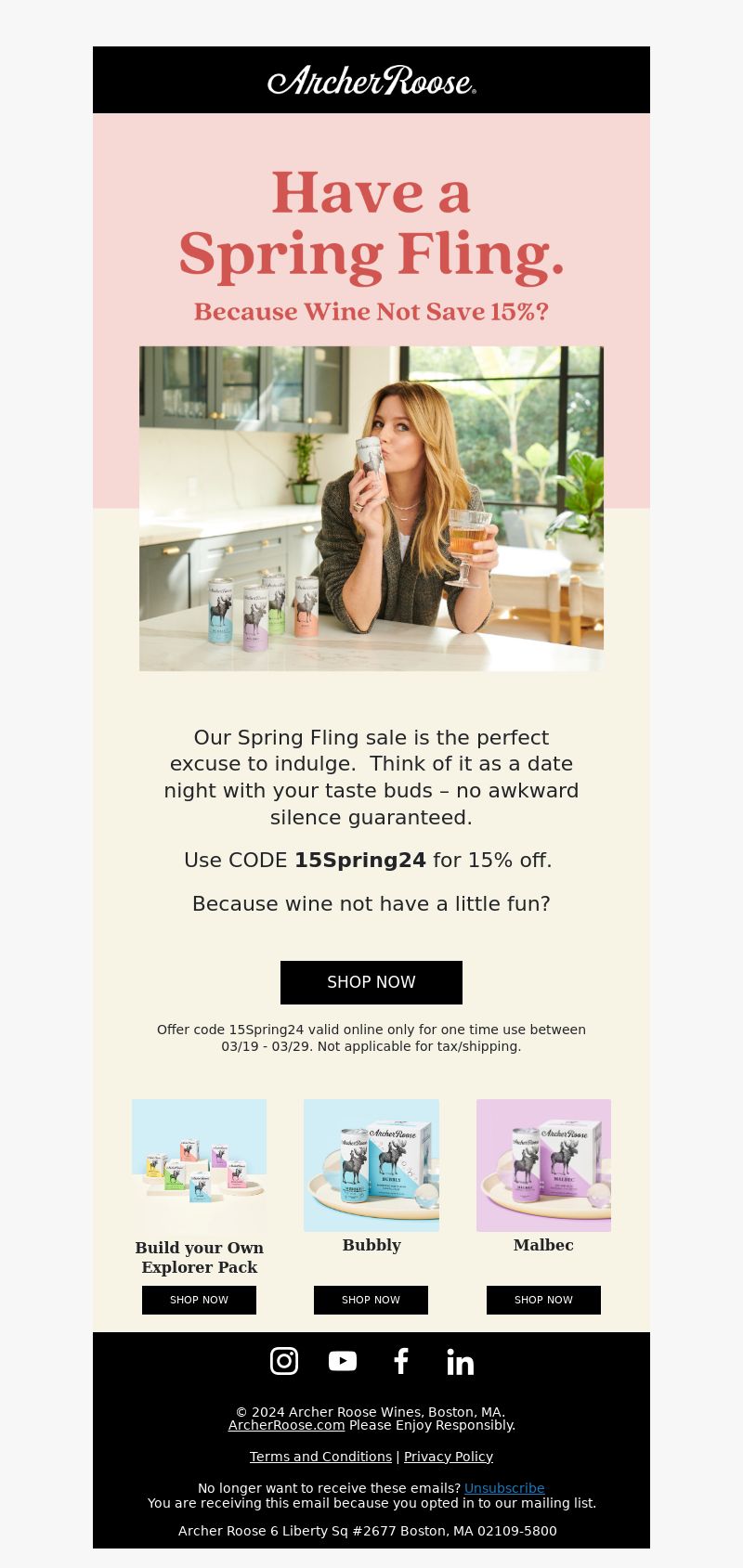Open the Privacy Policy link
This screenshot has height=1568, width=743.
449,1457
